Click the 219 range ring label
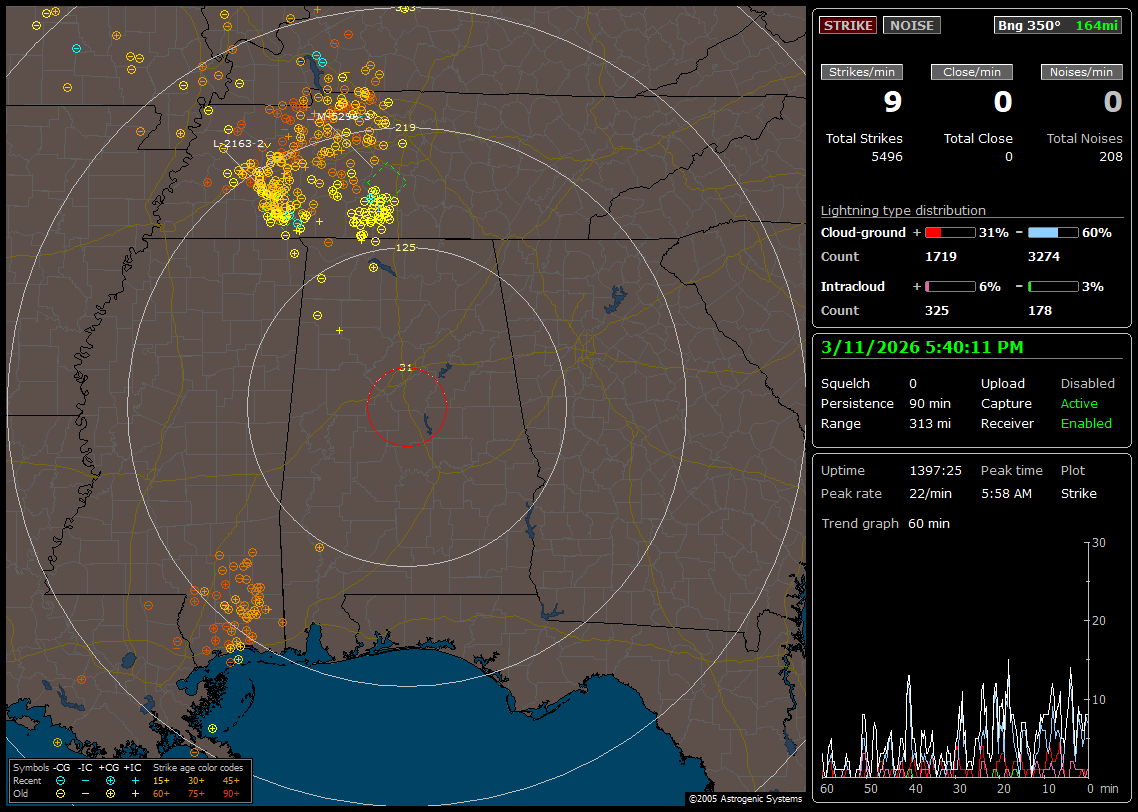Screen dimensions: 1138x812 pos(405,128)
